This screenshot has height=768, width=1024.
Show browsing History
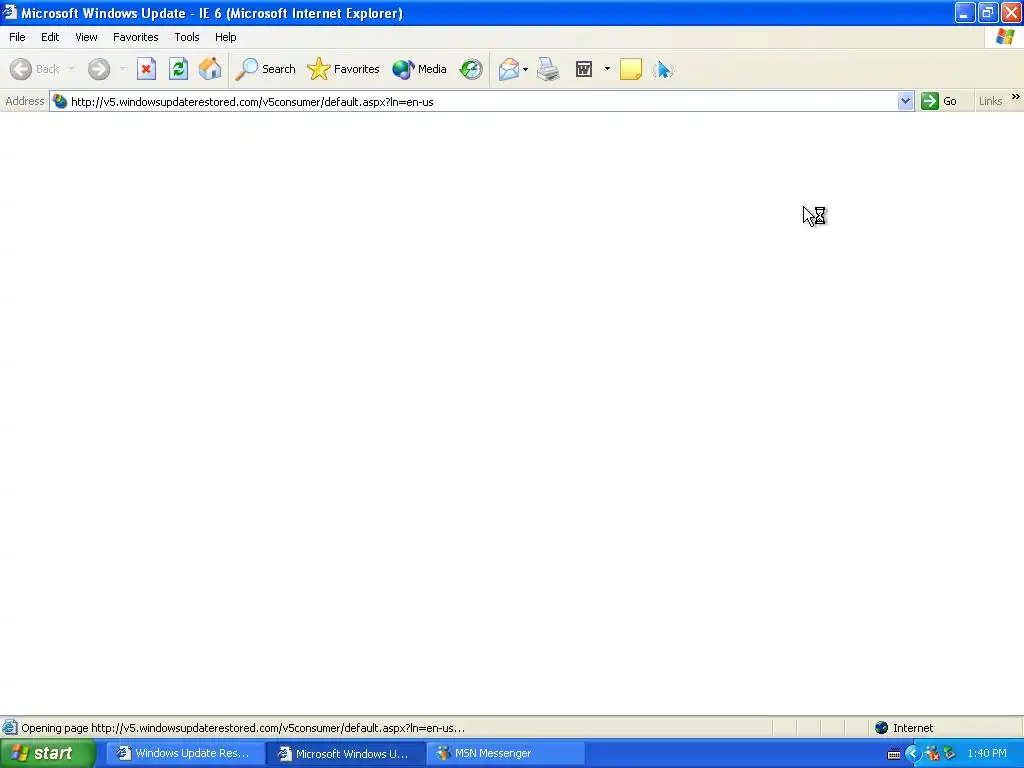coord(471,69)
